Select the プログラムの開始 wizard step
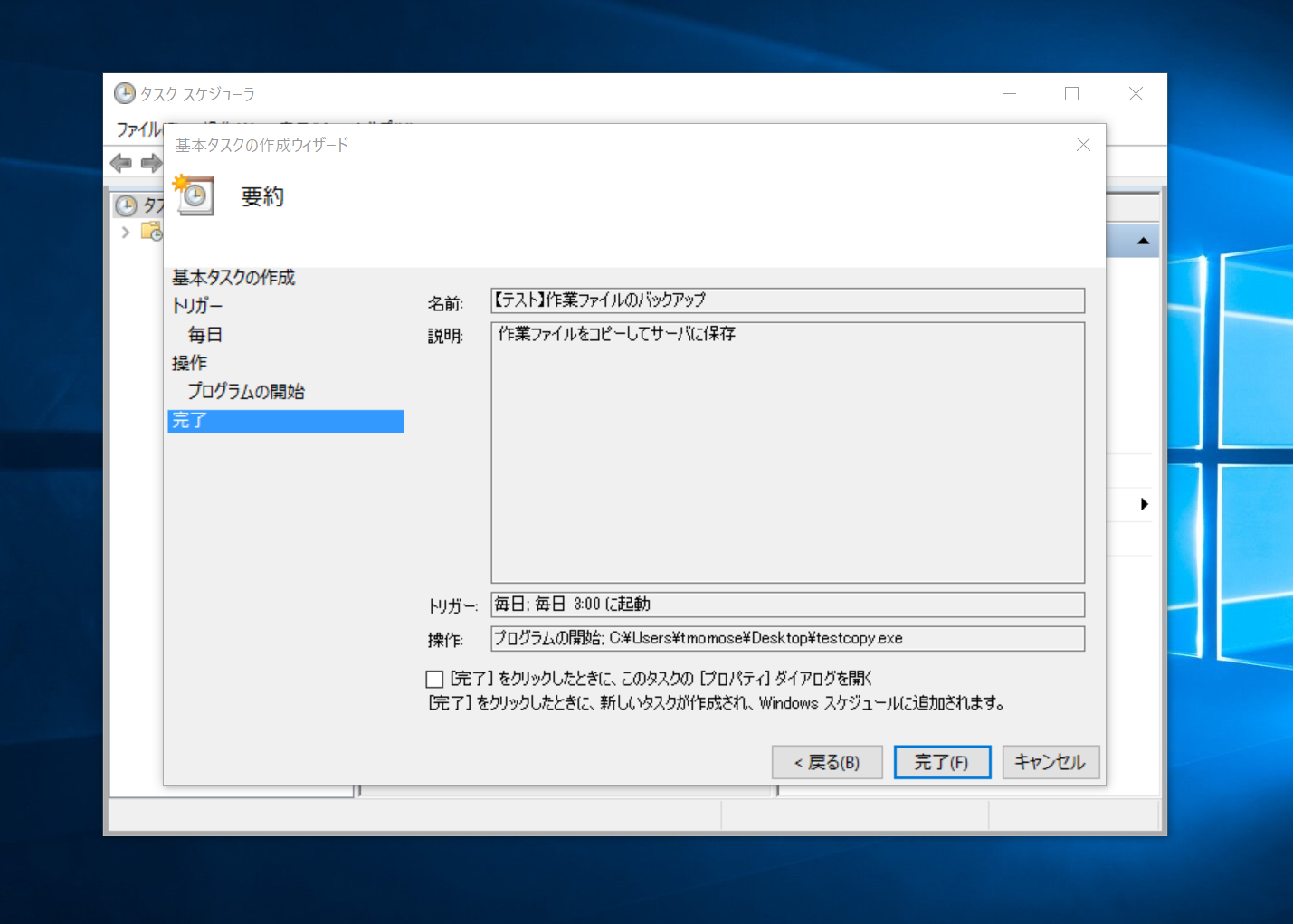The width and height of the screenshot is (1293, 924). 246,392
